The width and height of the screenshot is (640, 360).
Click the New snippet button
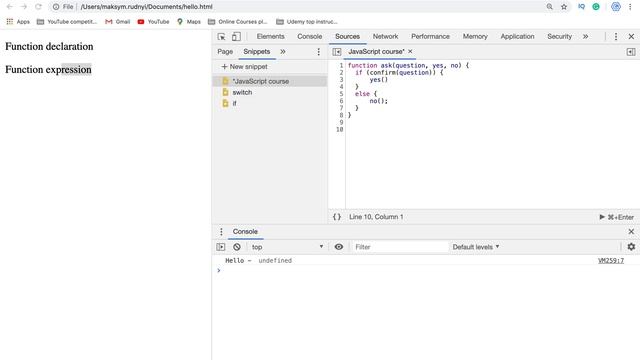(x=244, y=67)
